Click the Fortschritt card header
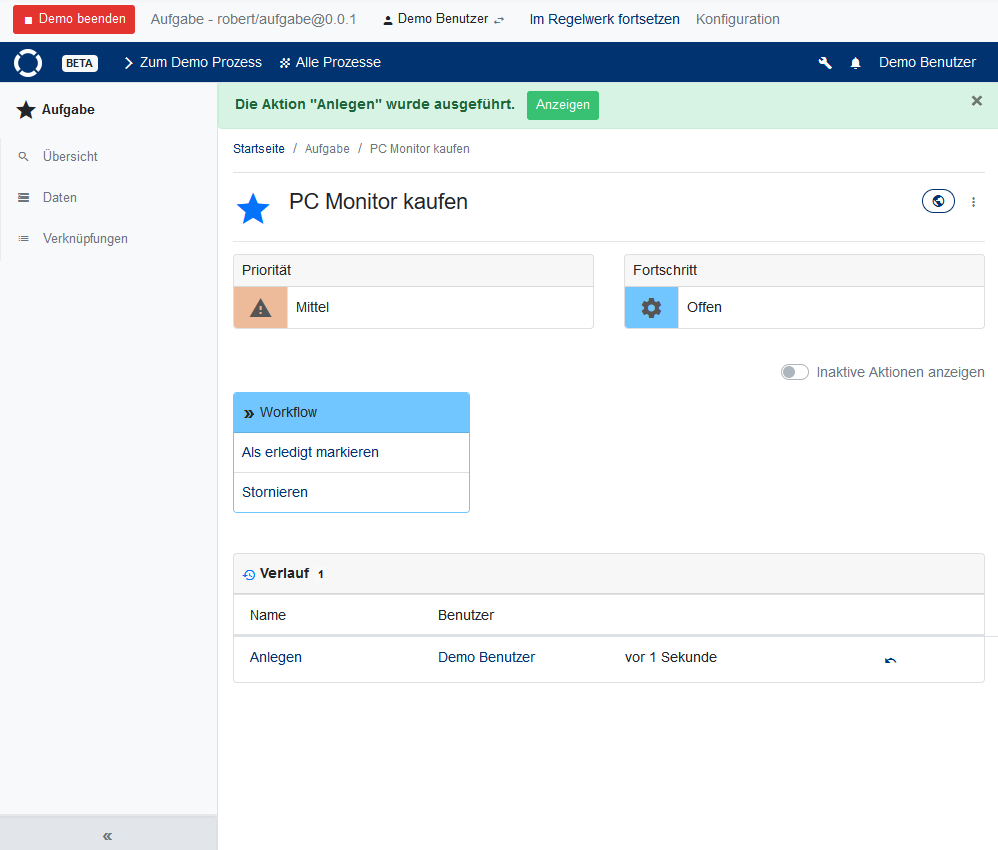The width and height of the screenshot is (998, 850). [805, 271]
